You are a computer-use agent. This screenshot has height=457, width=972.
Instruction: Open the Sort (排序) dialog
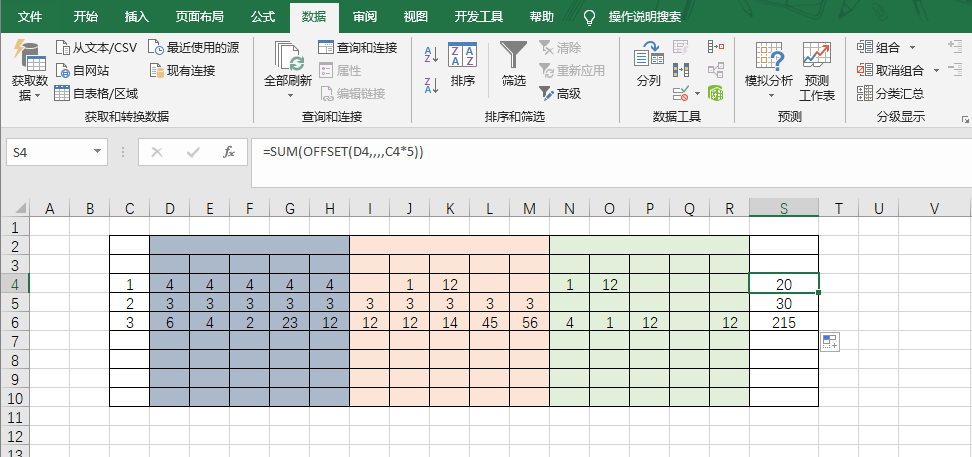(462, 65)
